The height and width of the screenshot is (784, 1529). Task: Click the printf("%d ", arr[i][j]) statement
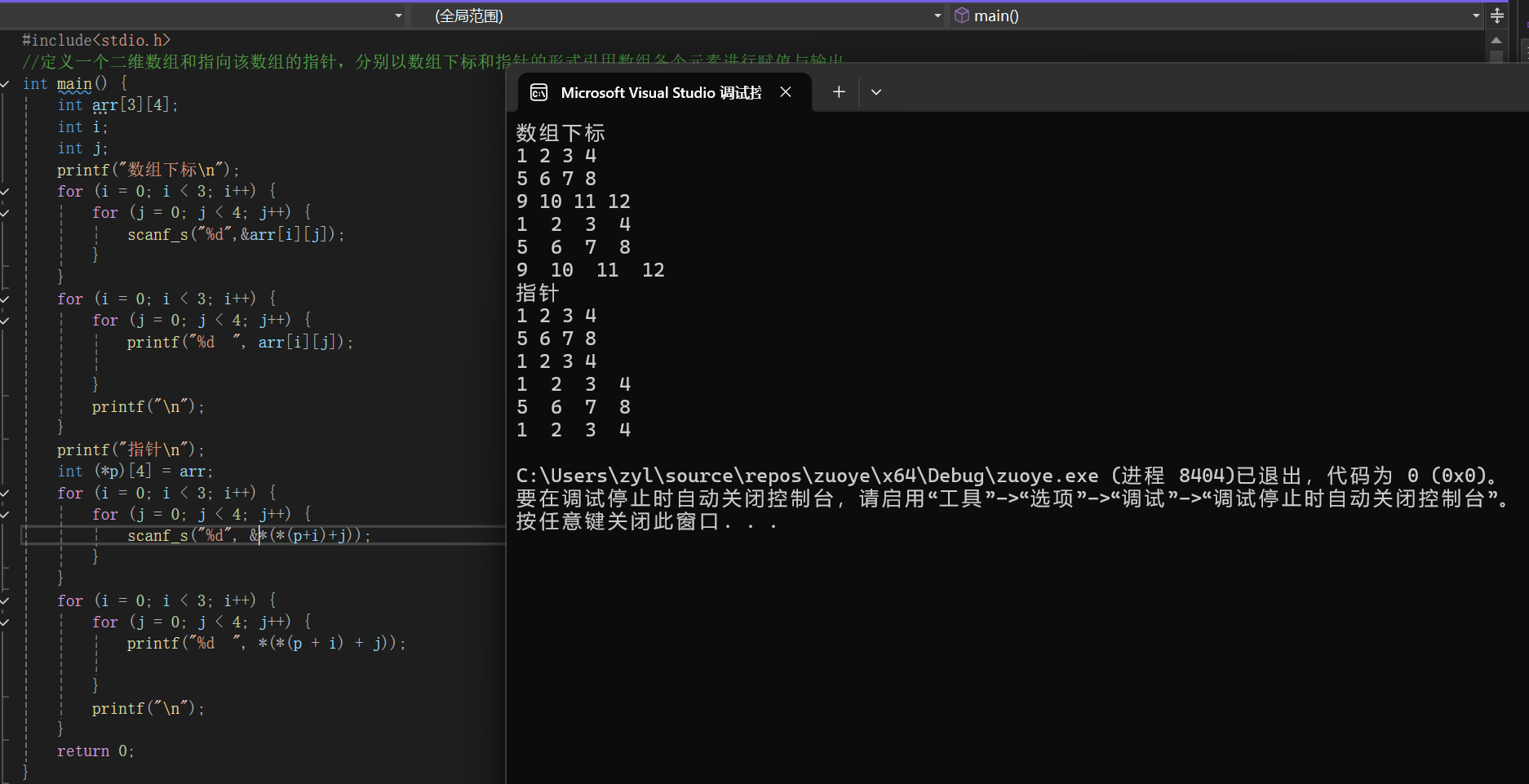(x=240, y=343)
